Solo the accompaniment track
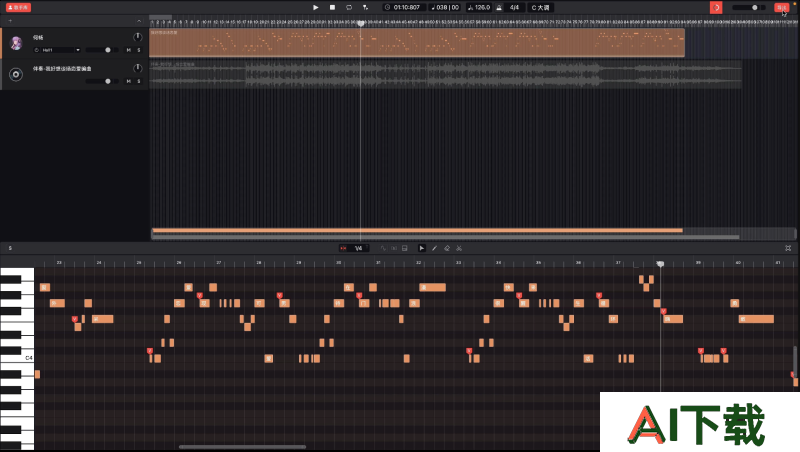Image resolution: width=800 pixels, height=452 pixels. [139, 81]
